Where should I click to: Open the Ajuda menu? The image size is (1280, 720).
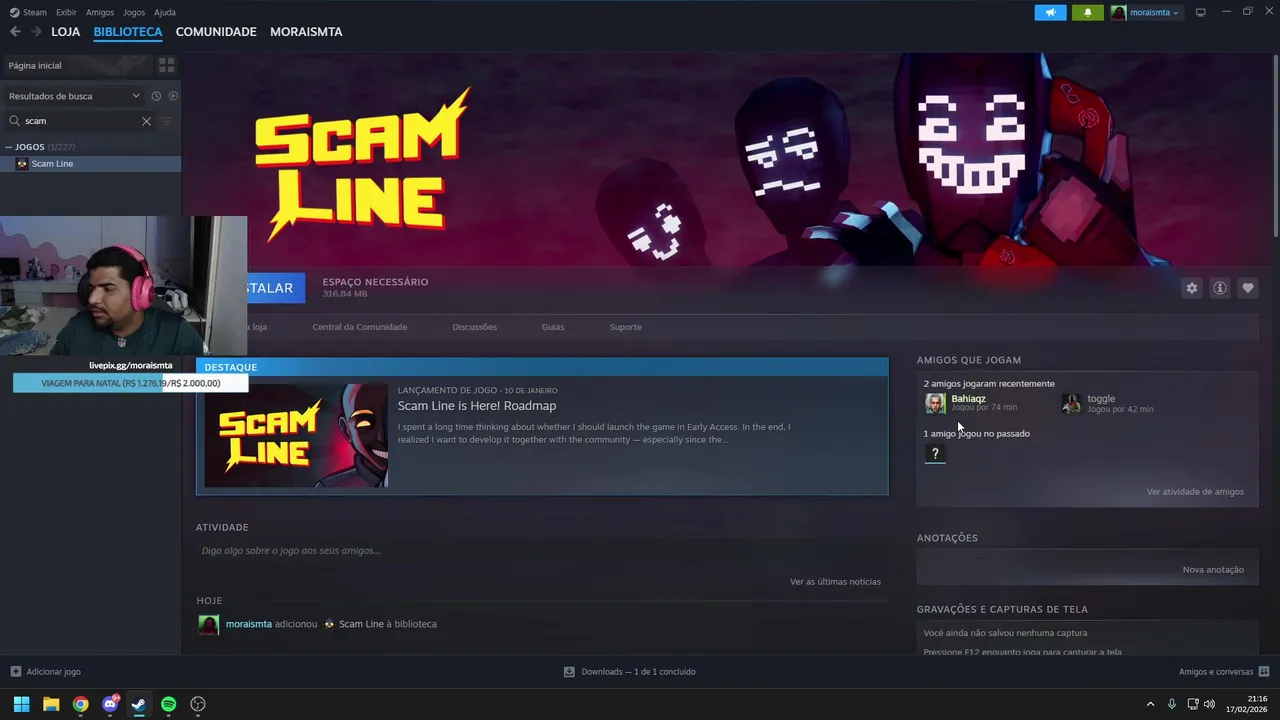(165, 12)
